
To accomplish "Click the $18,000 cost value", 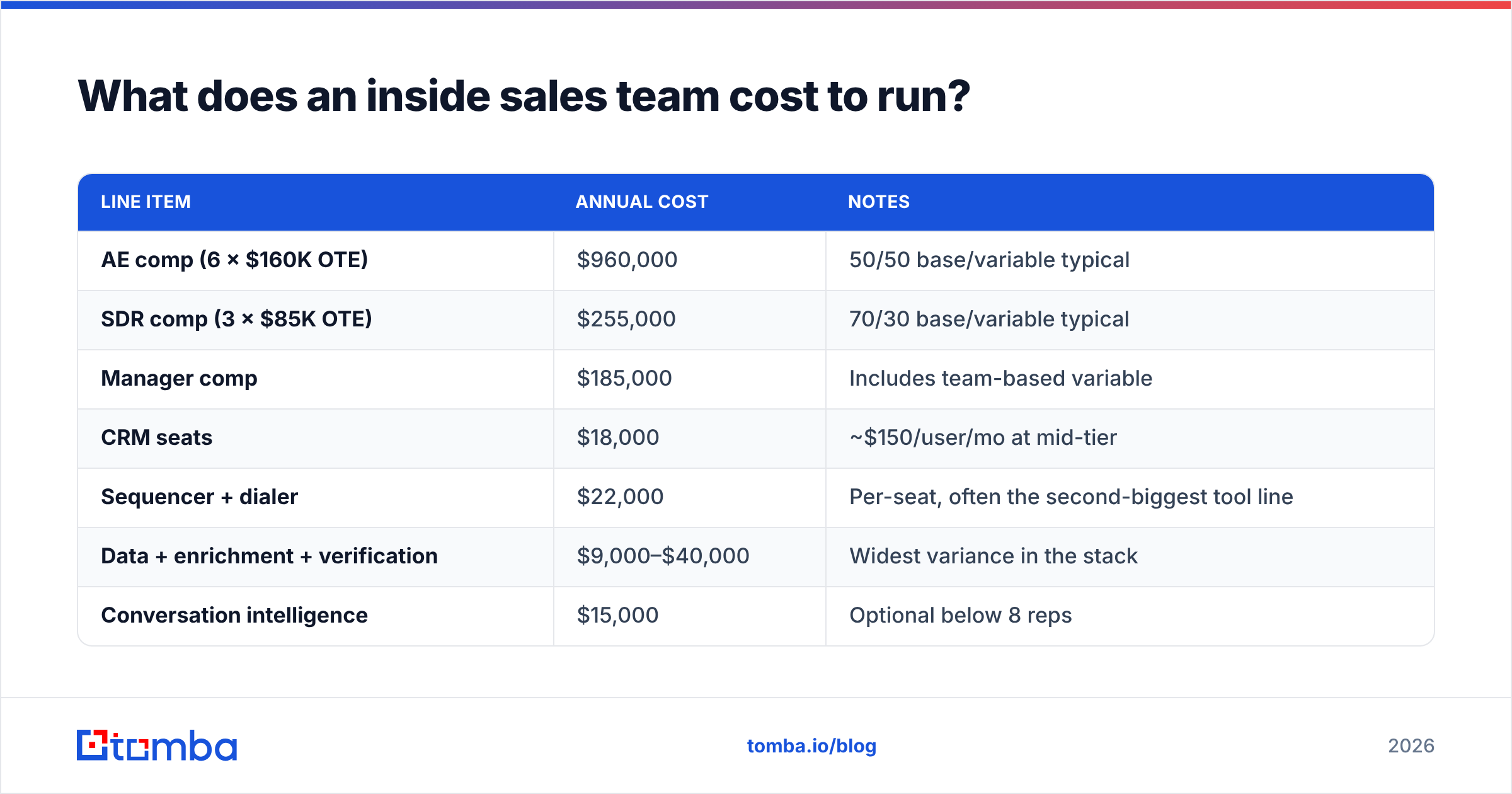I will [618, 437].
